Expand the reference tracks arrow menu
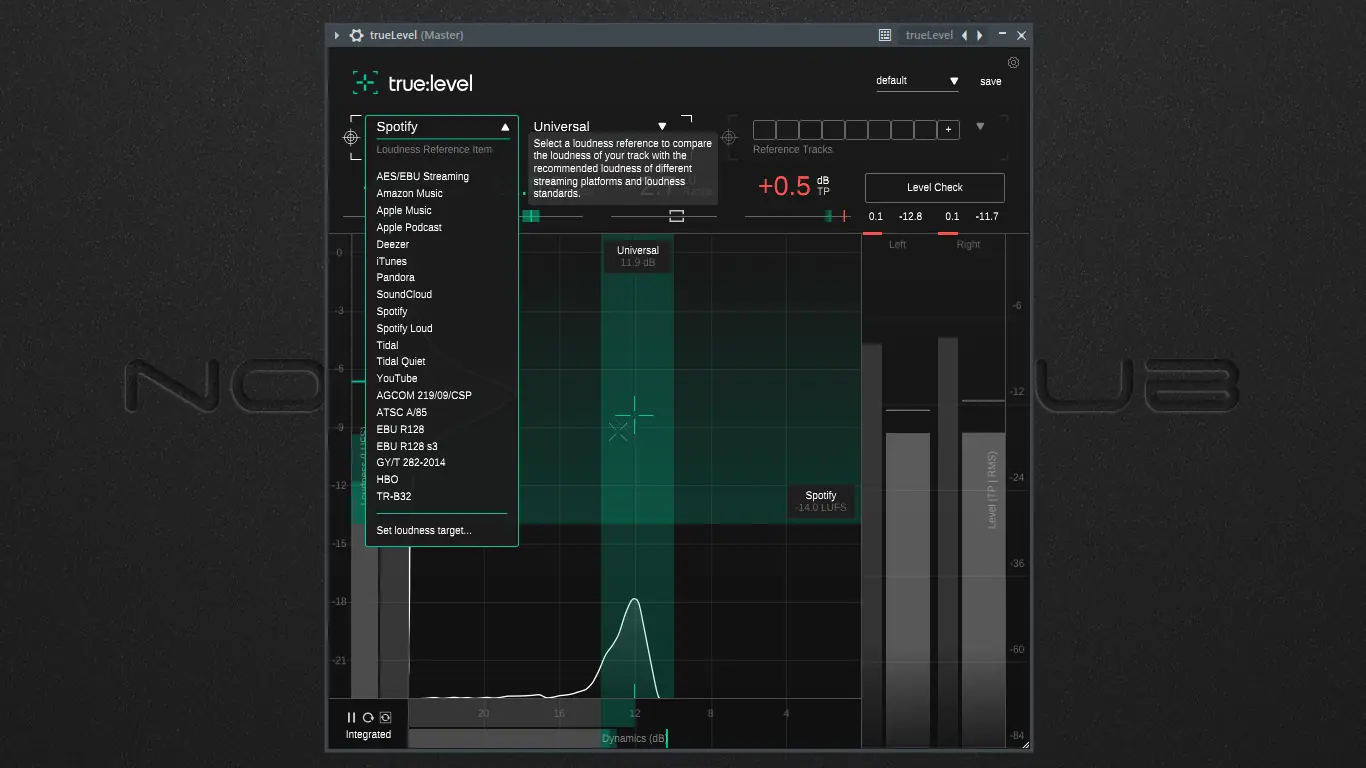 tap(980, 127)
